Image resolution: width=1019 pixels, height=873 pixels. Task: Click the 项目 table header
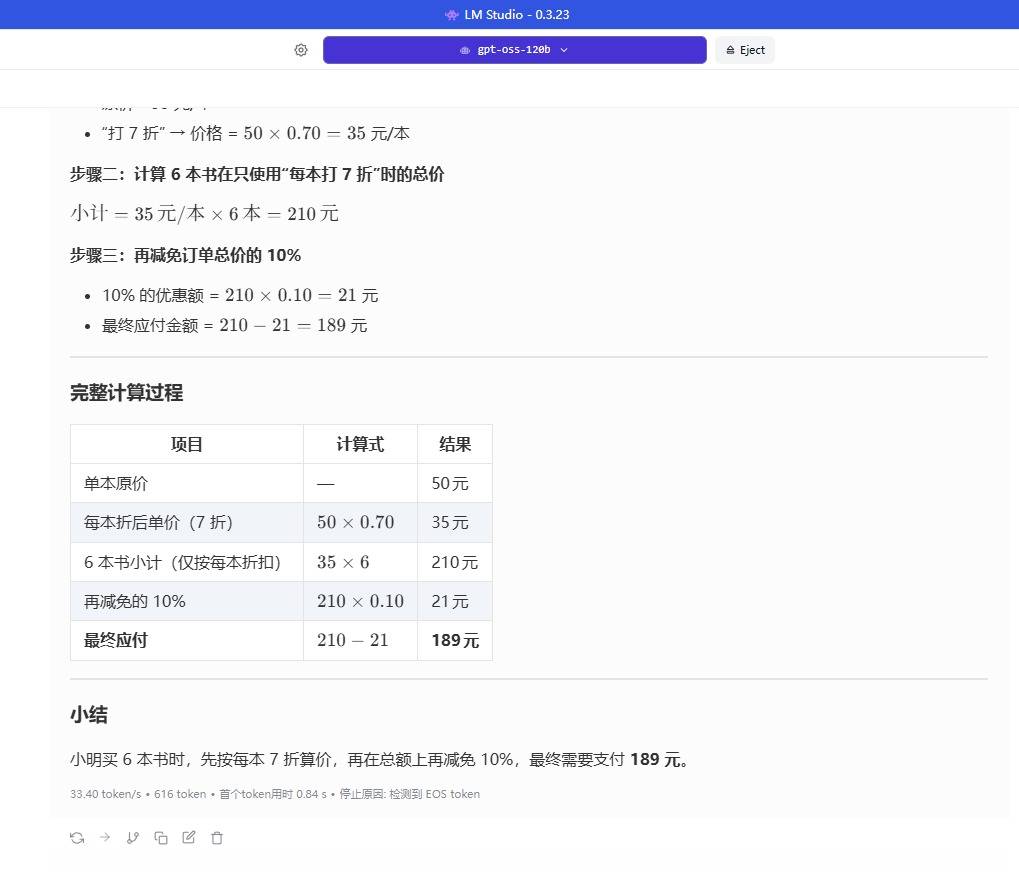point(187,444)
